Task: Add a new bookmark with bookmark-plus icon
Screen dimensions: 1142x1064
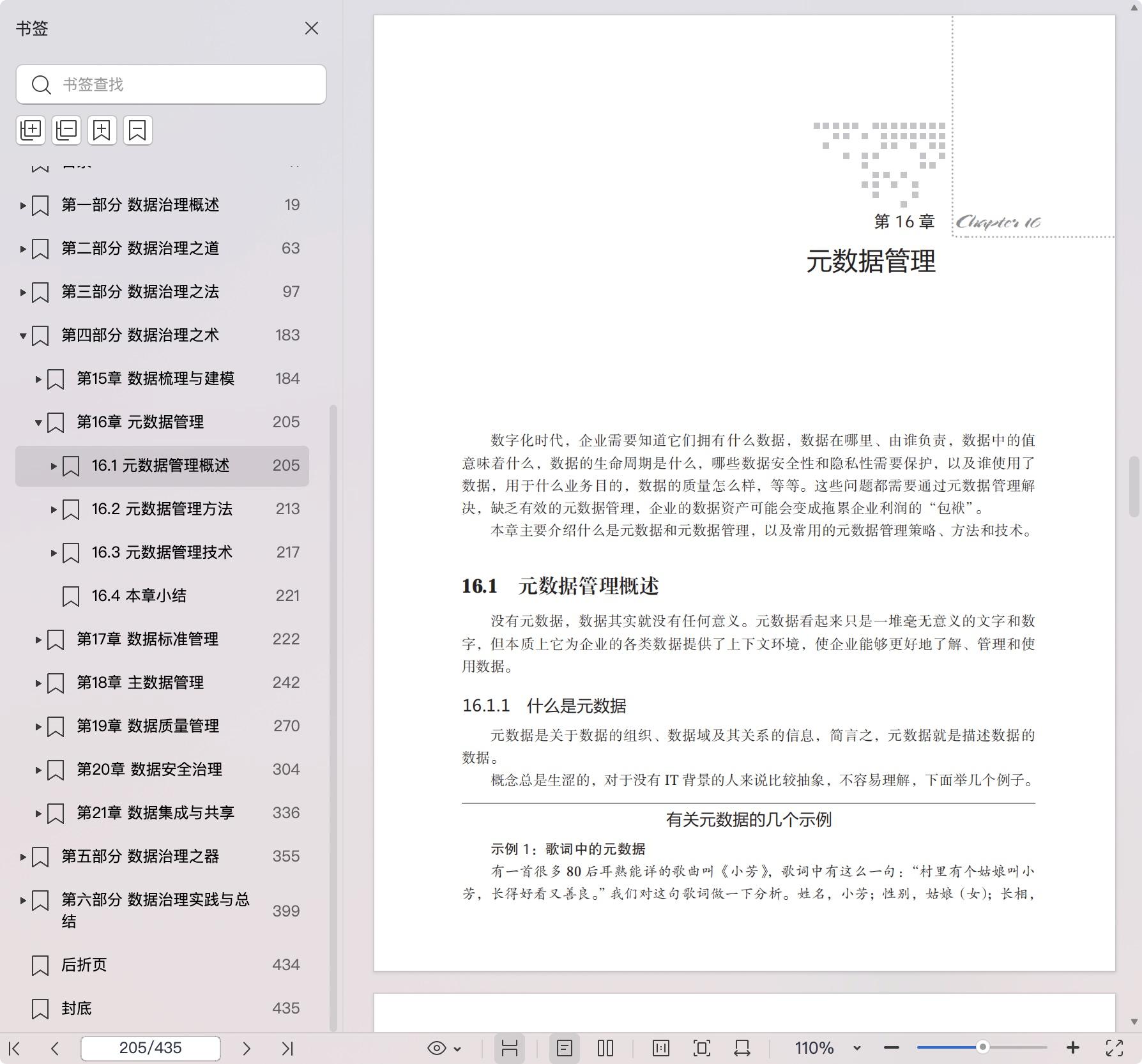Action: [102, 130]
